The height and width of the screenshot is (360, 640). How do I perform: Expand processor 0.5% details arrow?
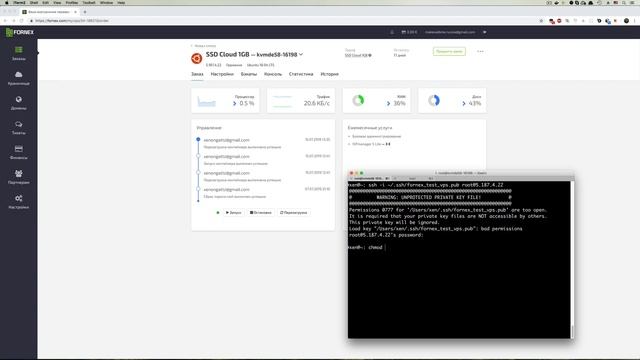[x=234, y=103]
